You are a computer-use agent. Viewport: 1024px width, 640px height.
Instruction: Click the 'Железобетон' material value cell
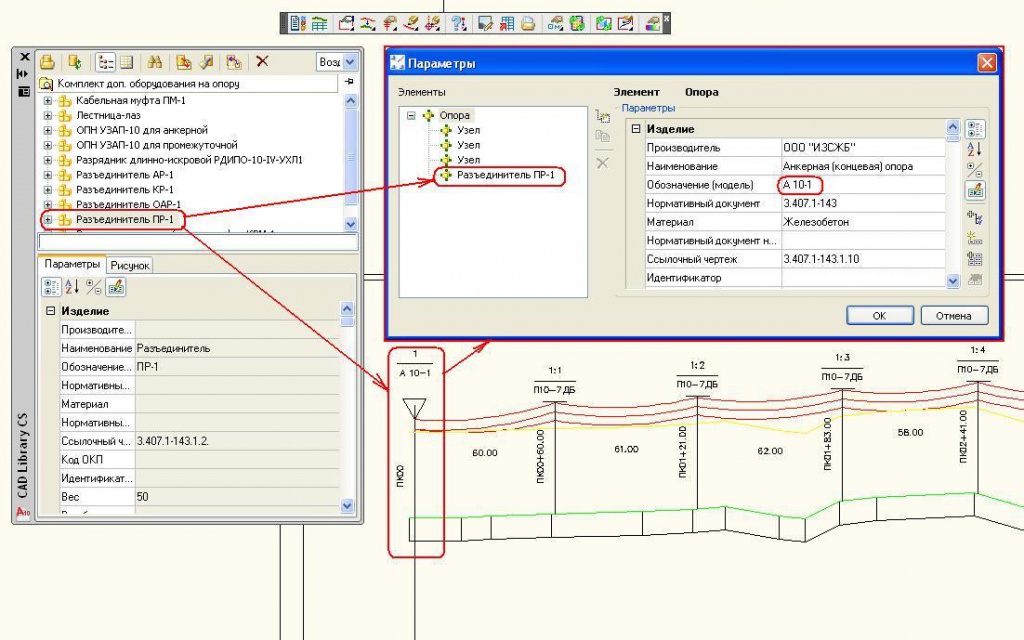863,222
